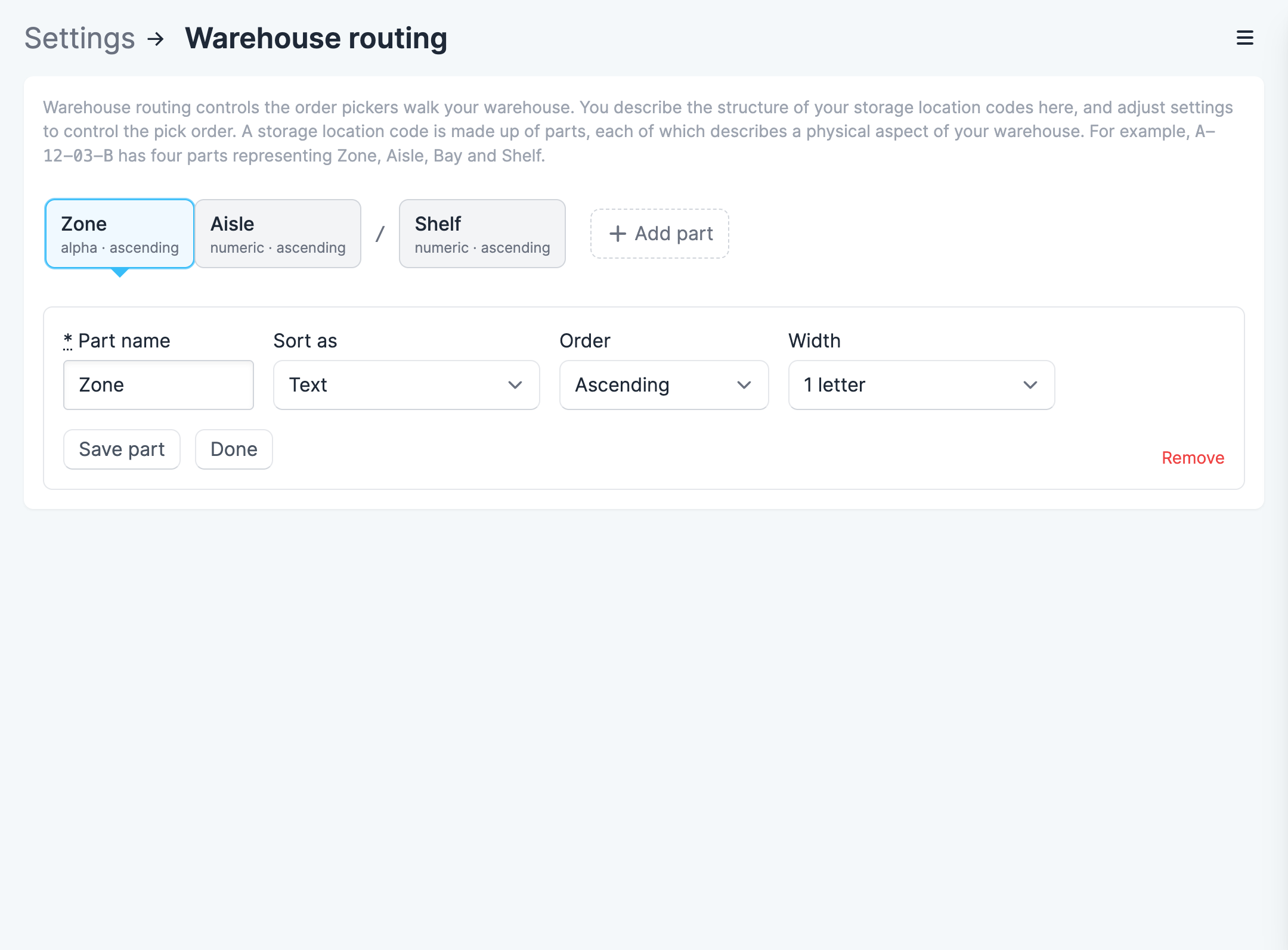Click the slash separator between Aisle and Shelf
Screen dimensions: 1288x950
tap(380, 234)
